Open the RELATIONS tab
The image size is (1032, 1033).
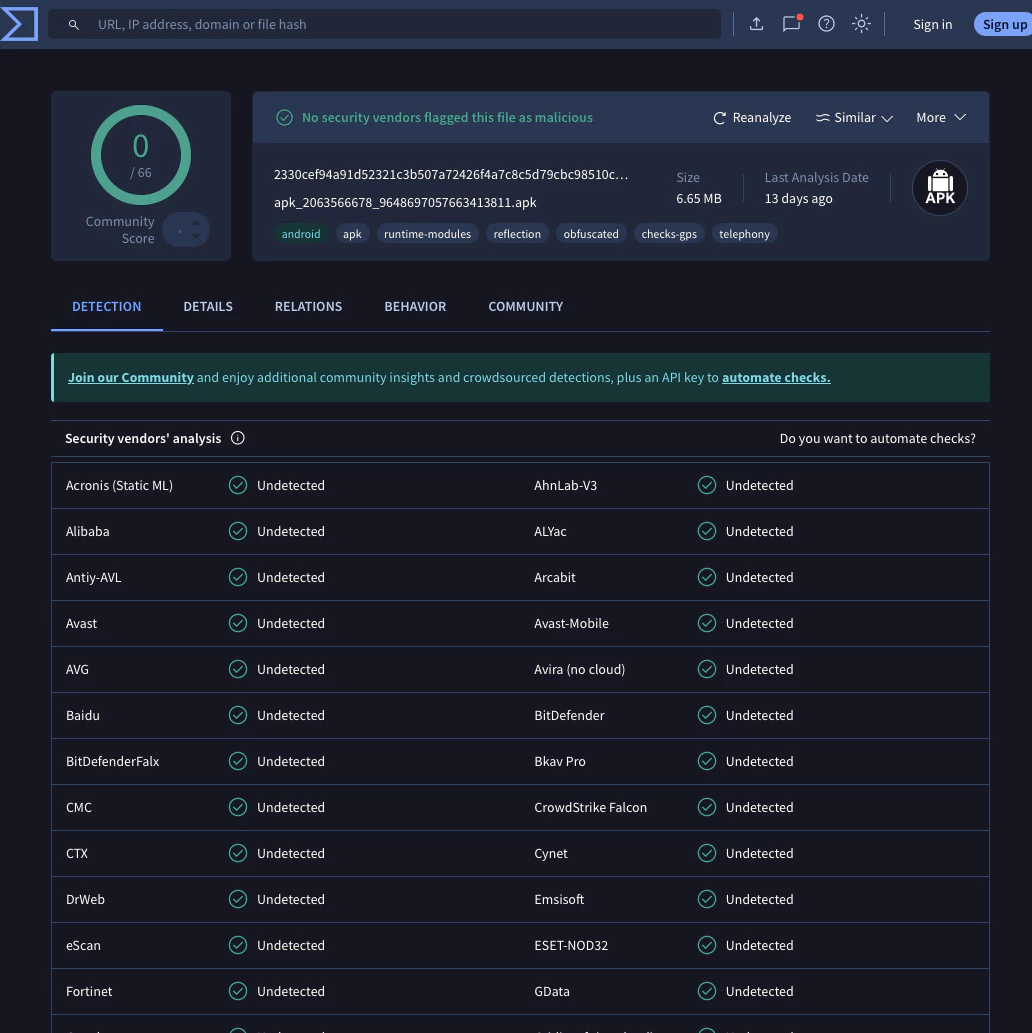[x=308, y=306]
